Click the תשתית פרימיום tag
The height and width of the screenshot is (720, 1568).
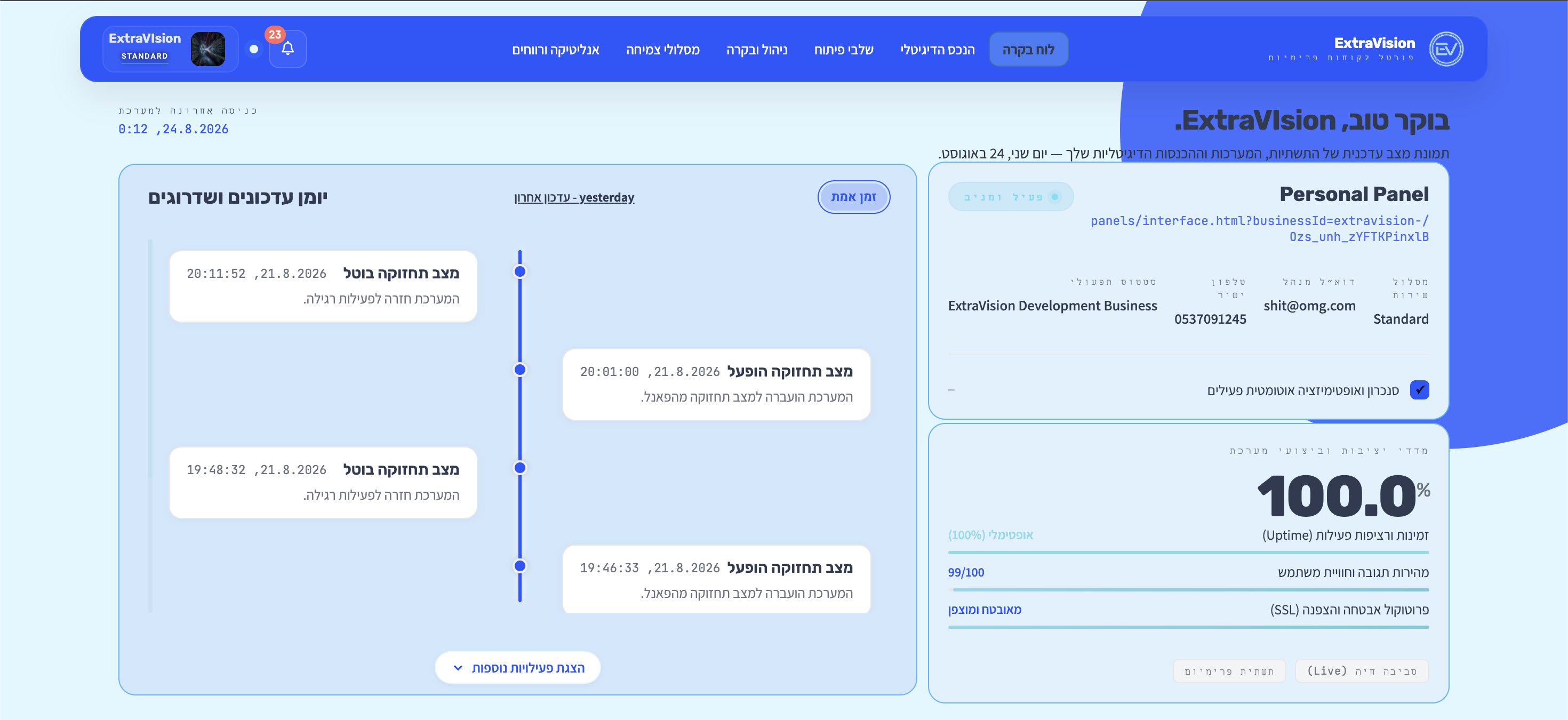1229,671
